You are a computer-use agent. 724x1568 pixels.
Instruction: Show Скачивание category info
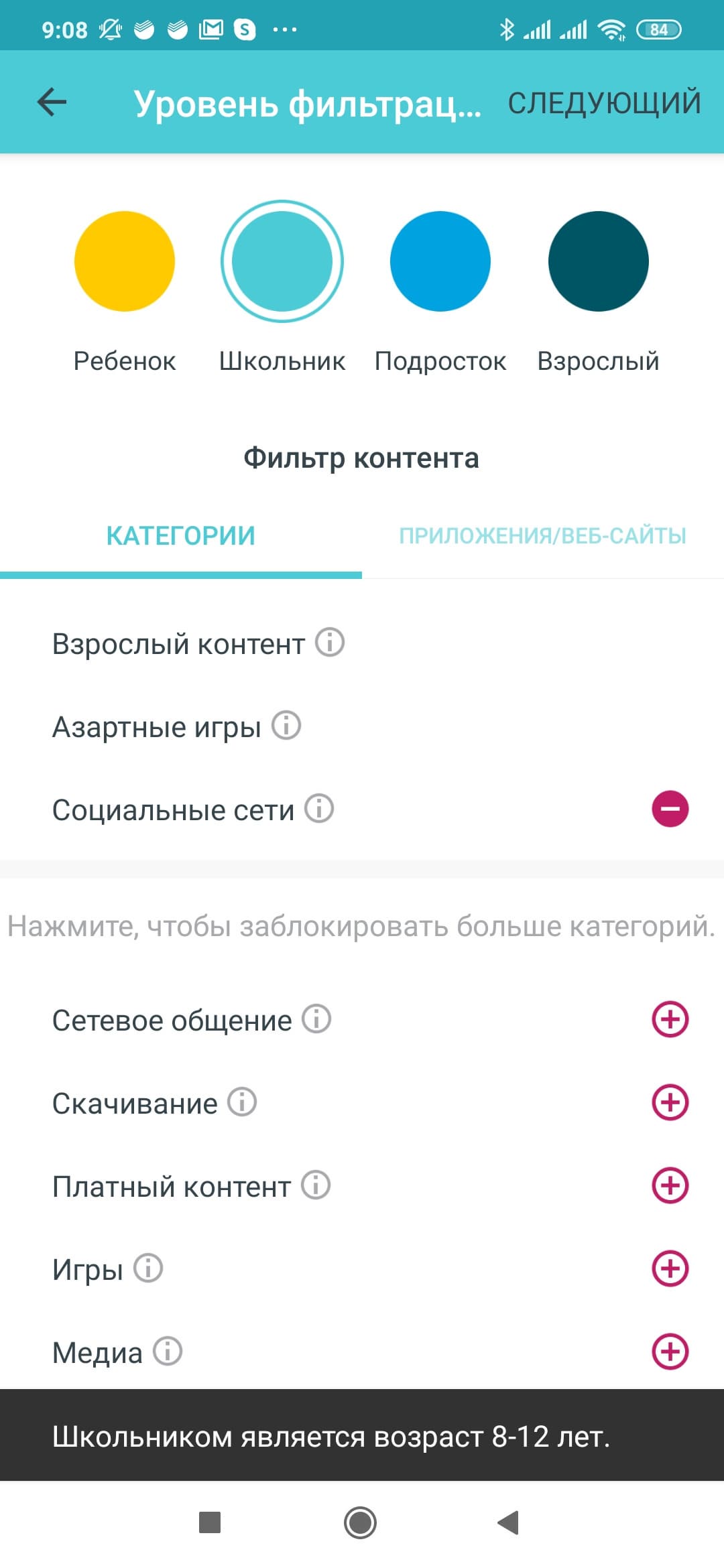coord(242,1102)
